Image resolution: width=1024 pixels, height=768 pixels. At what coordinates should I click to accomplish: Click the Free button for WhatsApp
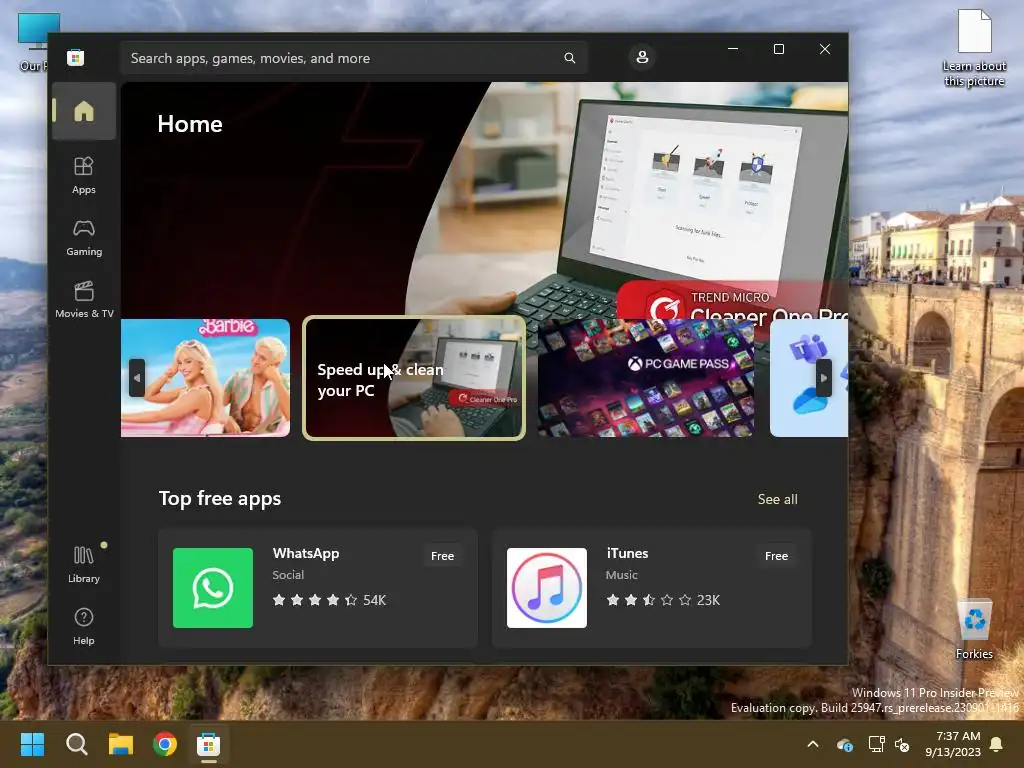(442, 556)
